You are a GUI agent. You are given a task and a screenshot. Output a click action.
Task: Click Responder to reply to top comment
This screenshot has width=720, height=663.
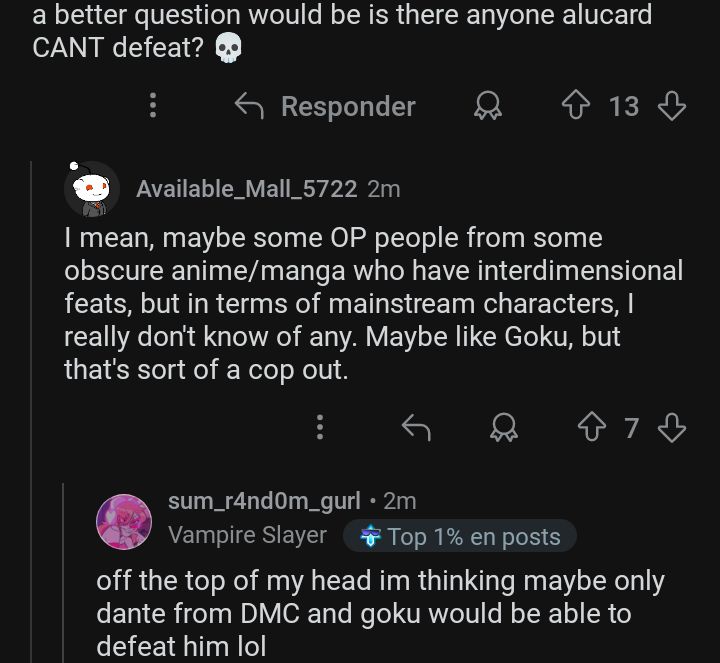pos(325,106)
